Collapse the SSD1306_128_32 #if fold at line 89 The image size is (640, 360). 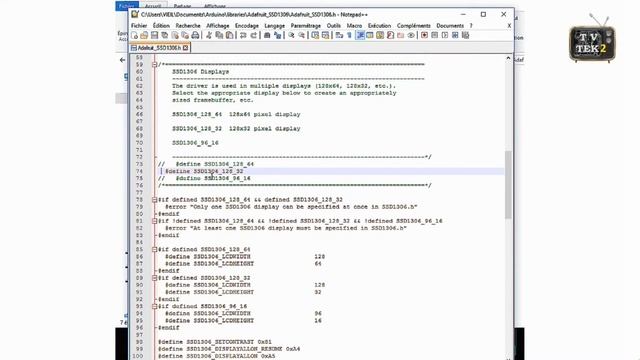pyautogui.click(x=154, y=278)
